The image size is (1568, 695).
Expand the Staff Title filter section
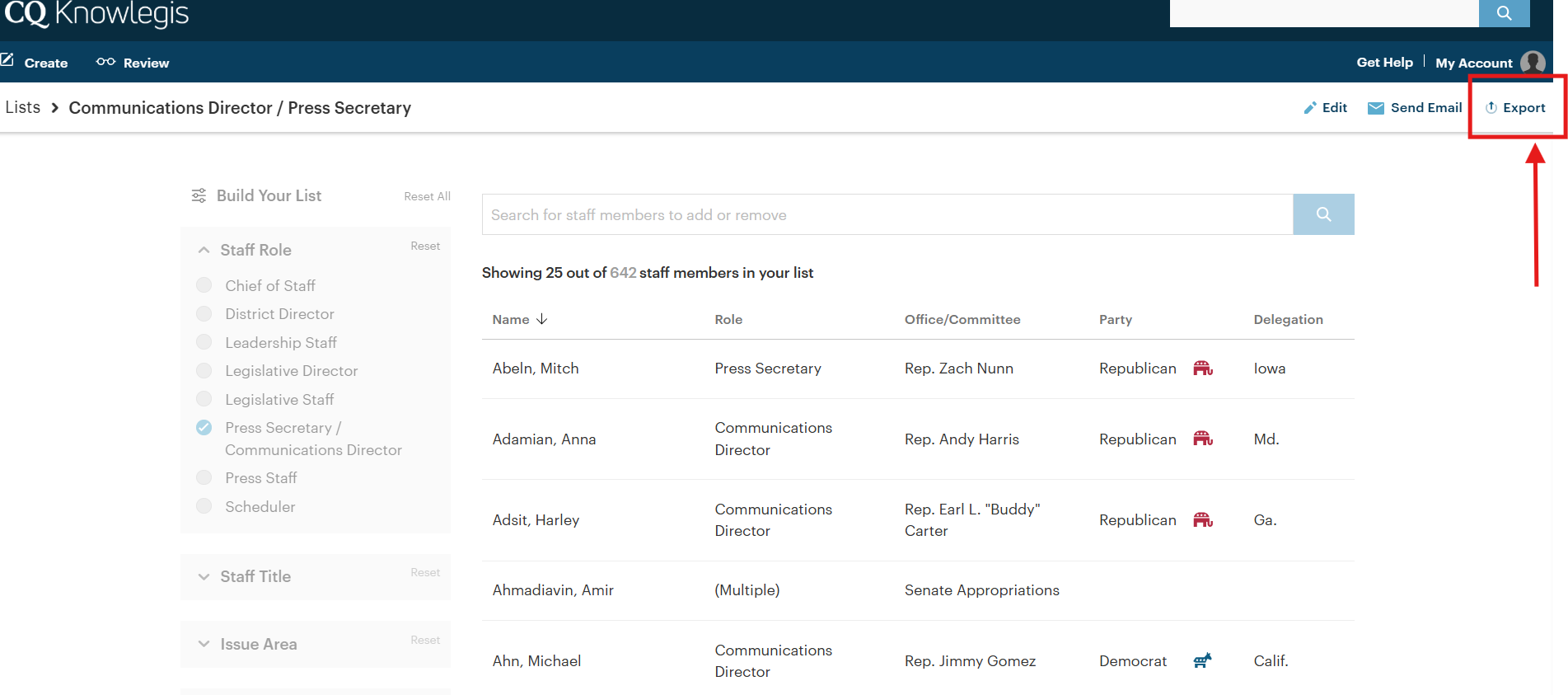[x=204, y=577]
